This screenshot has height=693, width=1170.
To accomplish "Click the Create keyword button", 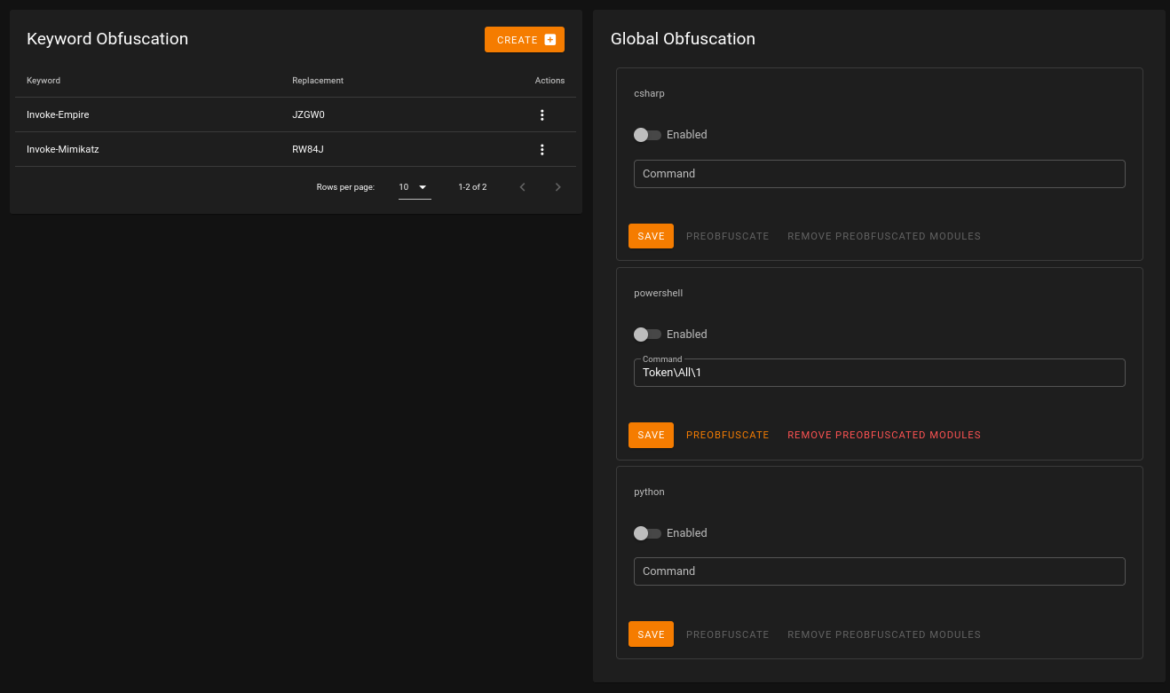I will [524, 40].
